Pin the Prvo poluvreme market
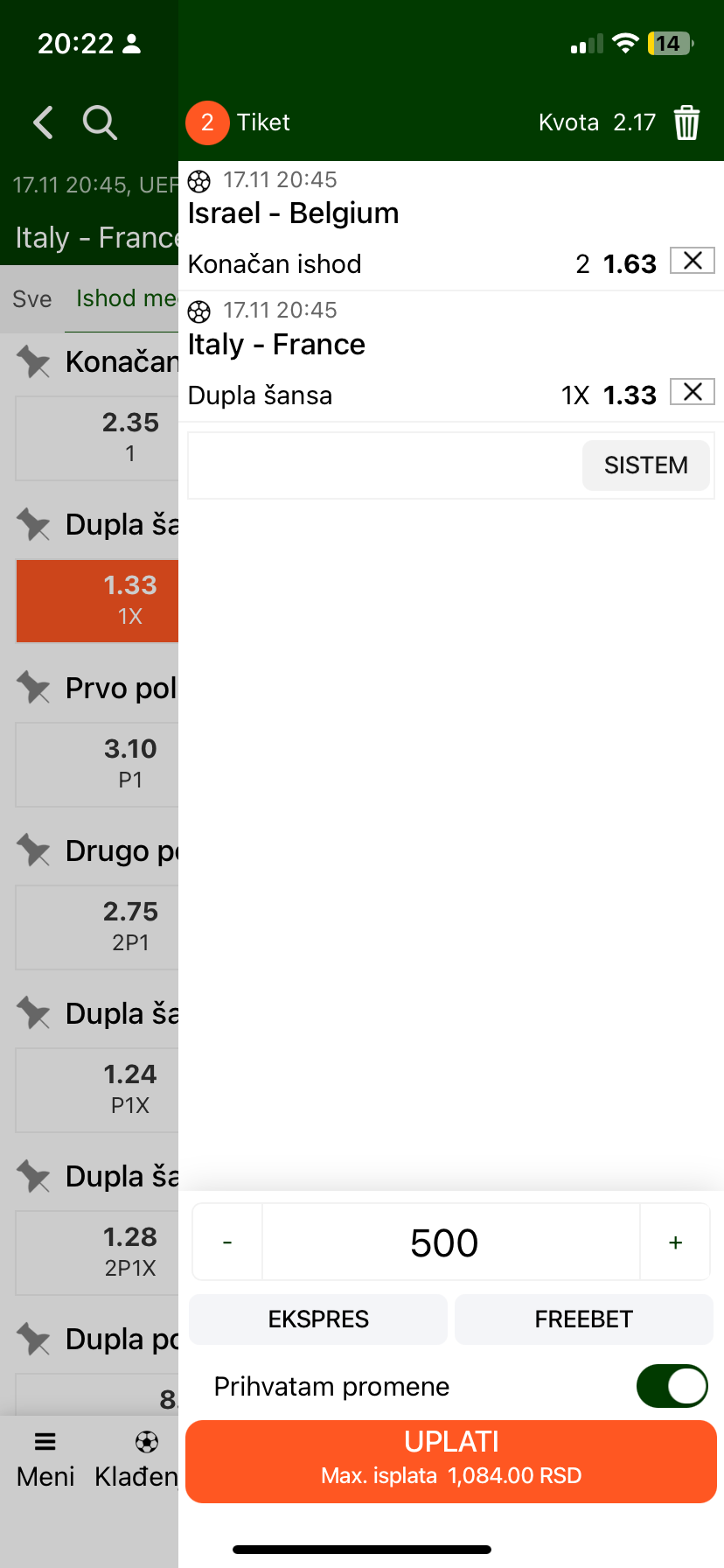The image size is (724, 1568). tap(34, 688)
